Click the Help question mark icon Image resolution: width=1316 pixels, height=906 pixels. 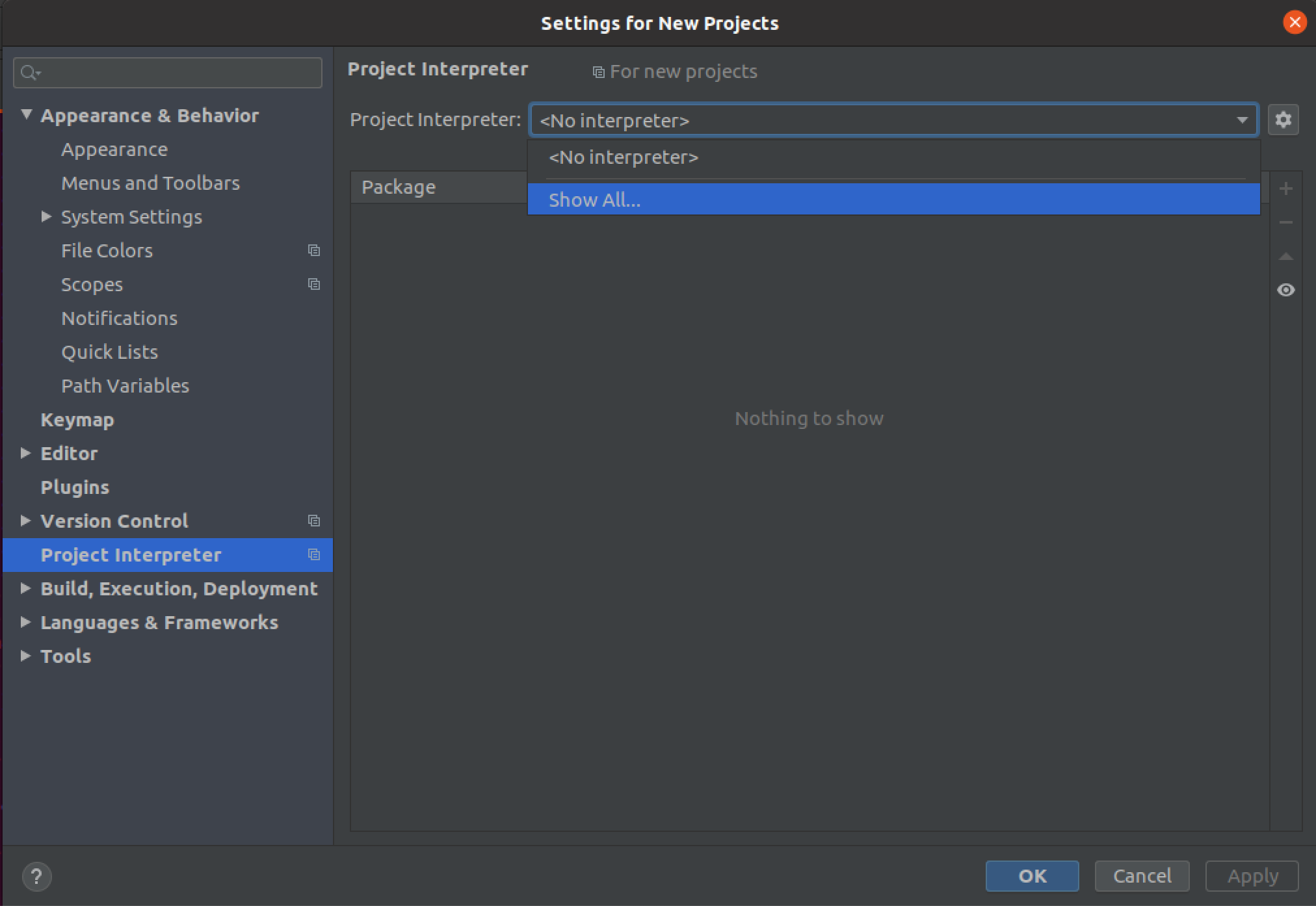[x=36, y=876]
